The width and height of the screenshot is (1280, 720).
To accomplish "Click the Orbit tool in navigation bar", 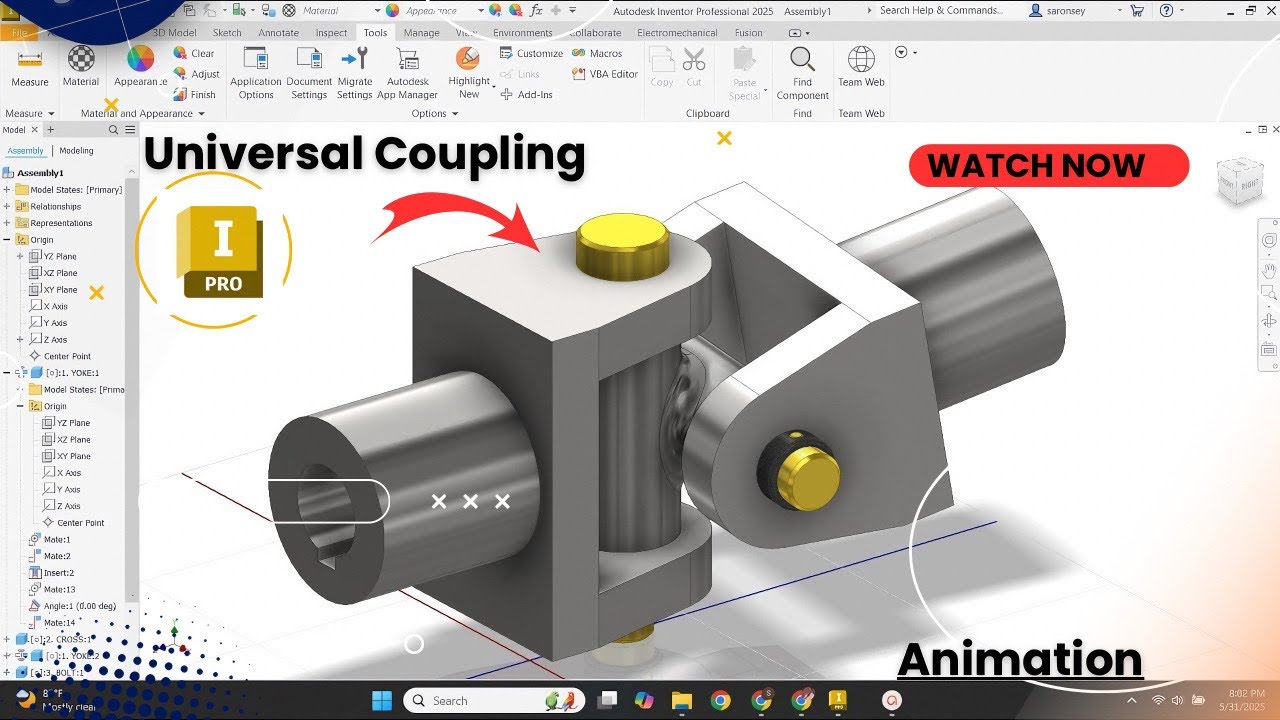I will [1269, 321].
